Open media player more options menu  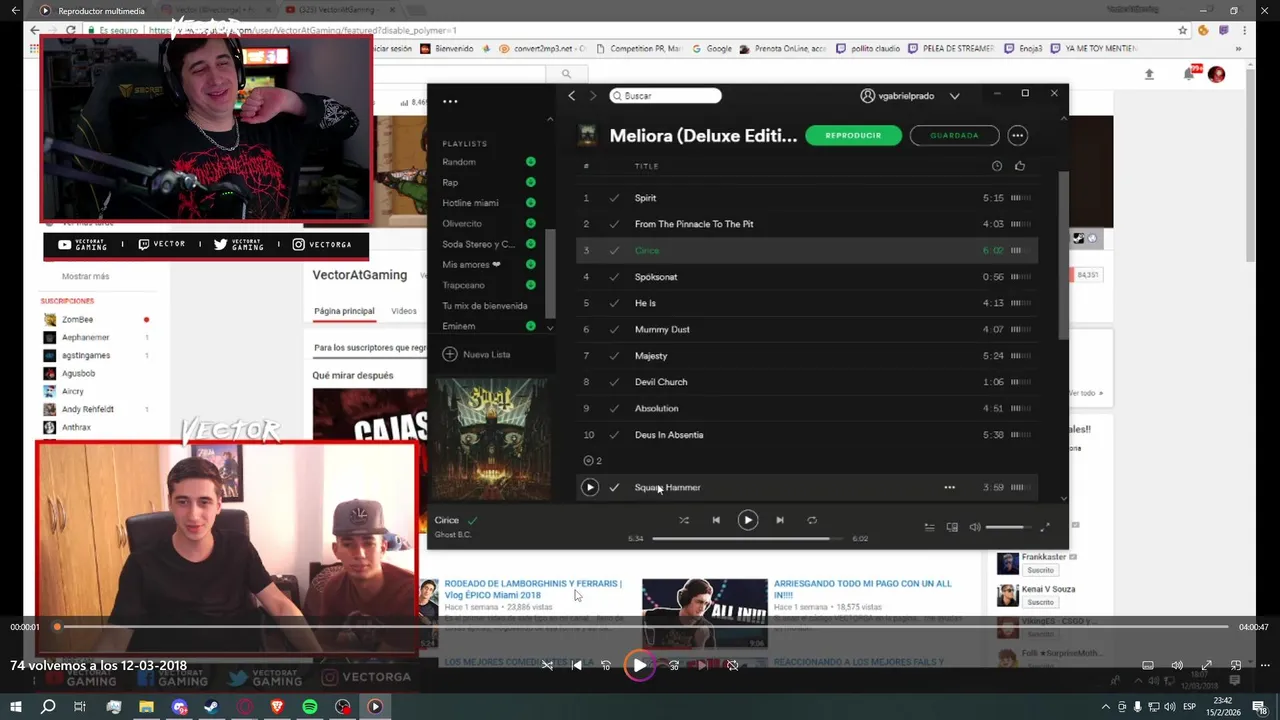pos(1263,666)
